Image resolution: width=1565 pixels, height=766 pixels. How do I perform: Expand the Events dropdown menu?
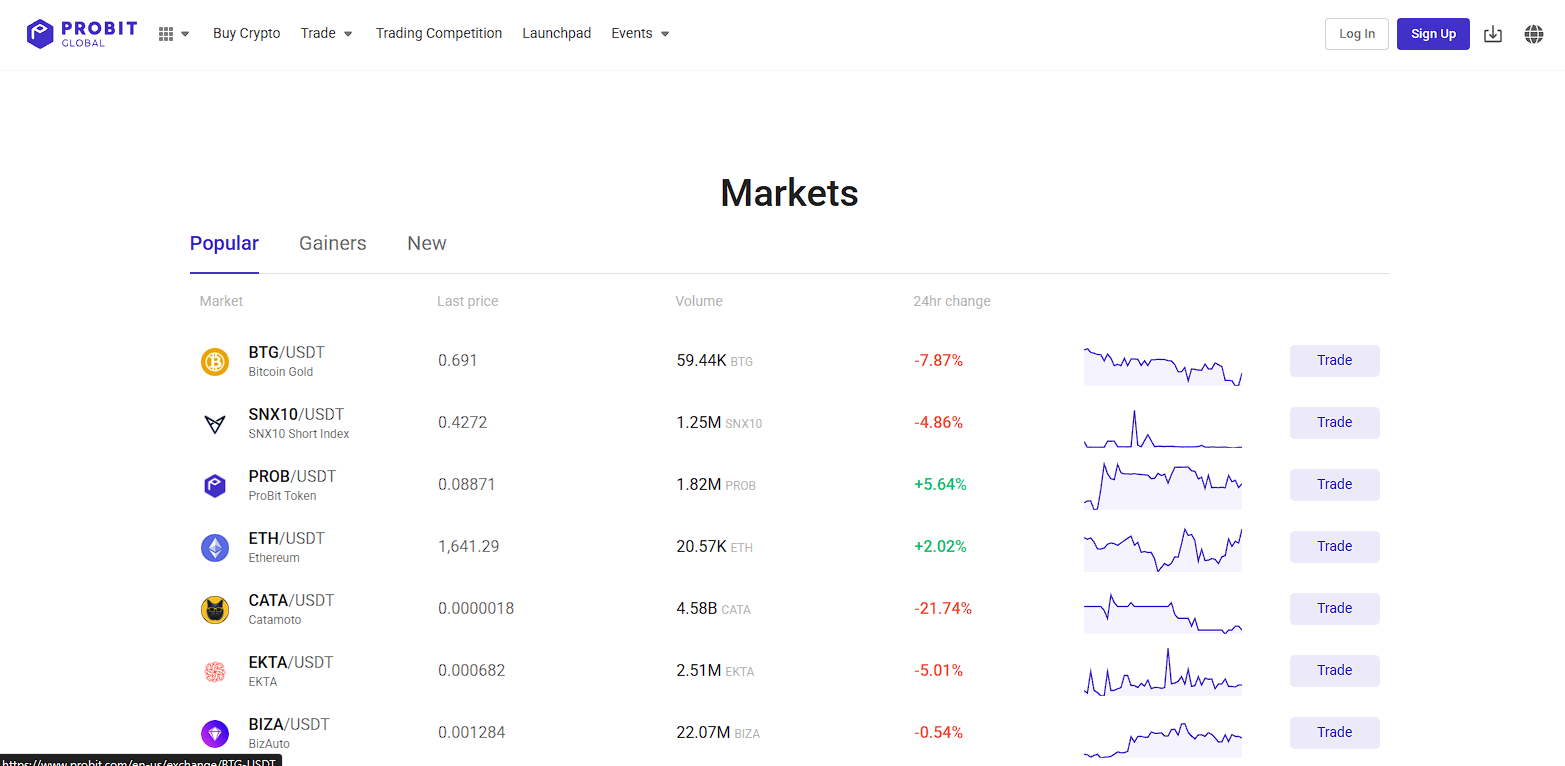(x=640, y=33)
